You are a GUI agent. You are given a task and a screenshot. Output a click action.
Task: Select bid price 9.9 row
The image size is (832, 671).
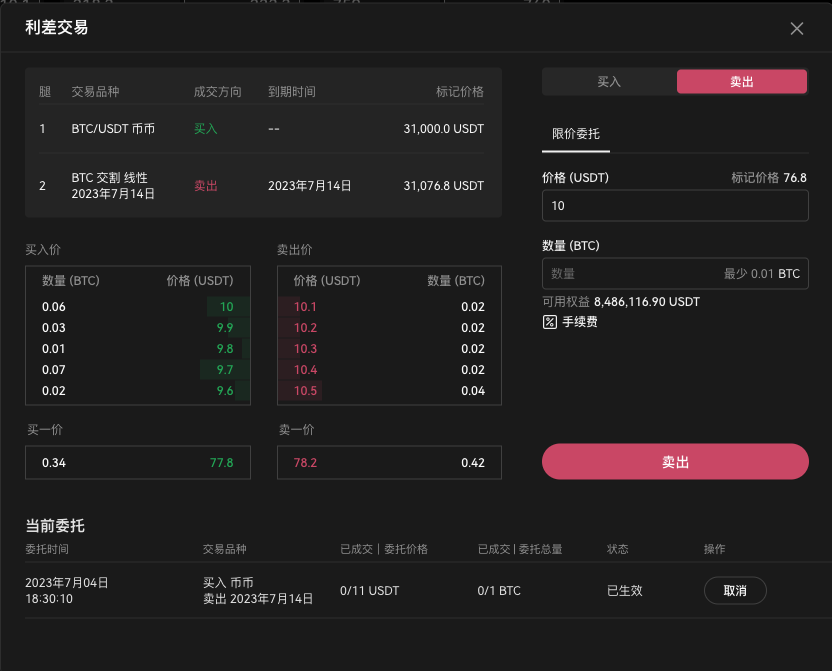point(225,328)
